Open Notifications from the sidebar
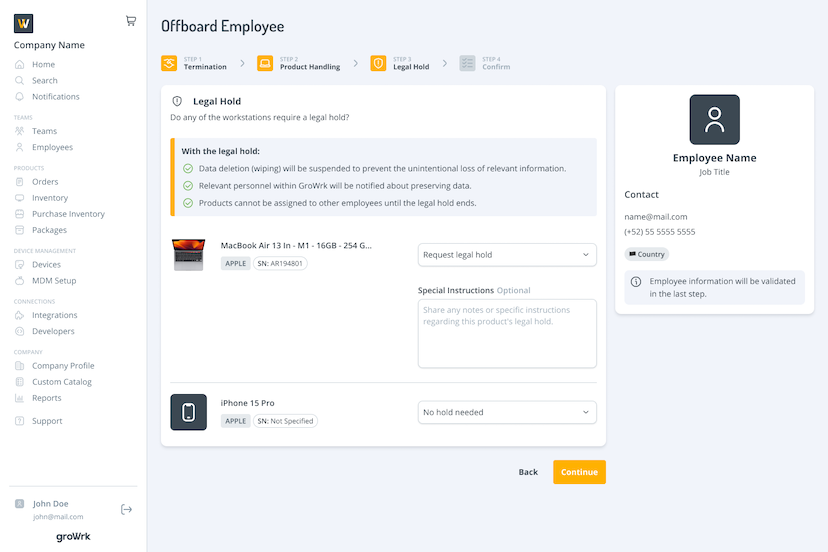This screenshot has height=552, width=828. 55,97
